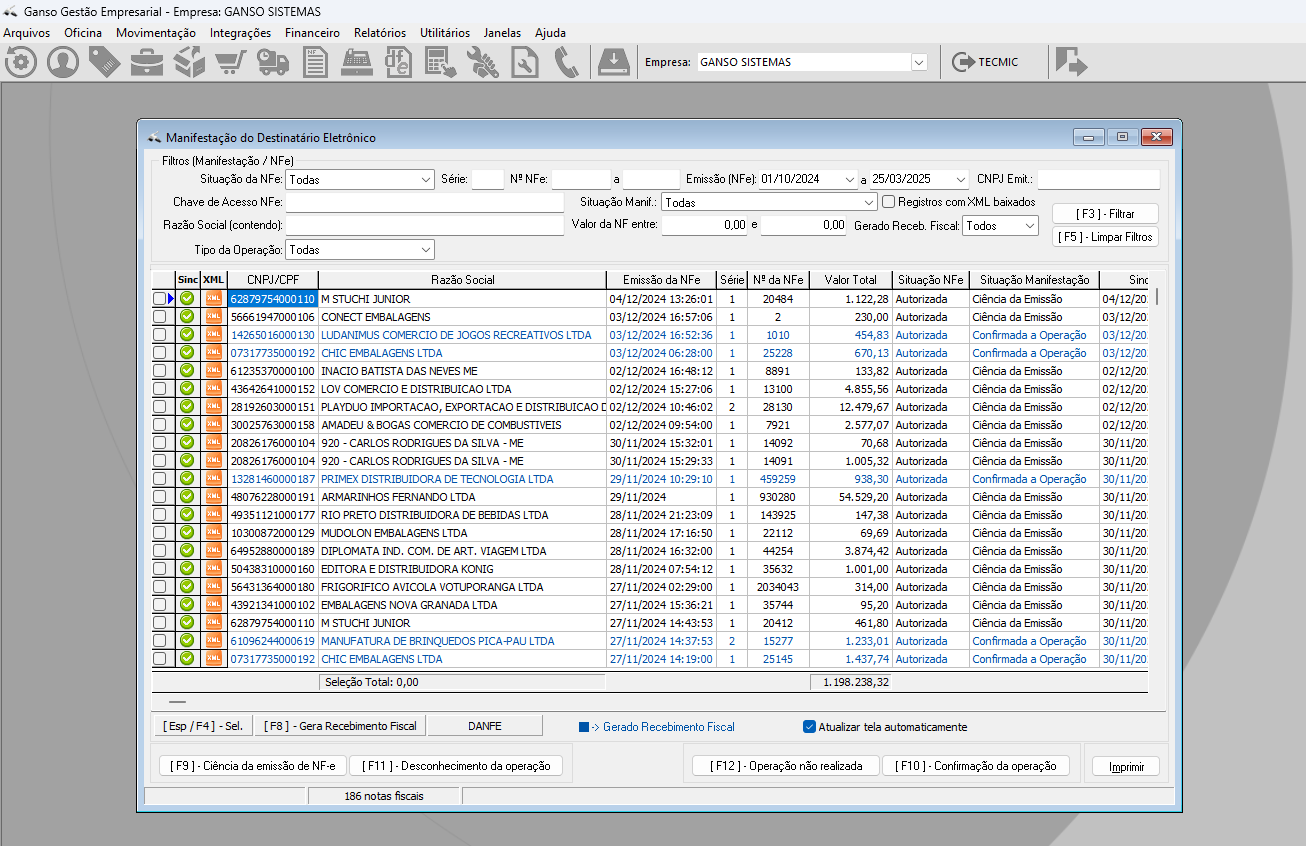Click the price tag barcode toolbar icon

pos(105,62)
